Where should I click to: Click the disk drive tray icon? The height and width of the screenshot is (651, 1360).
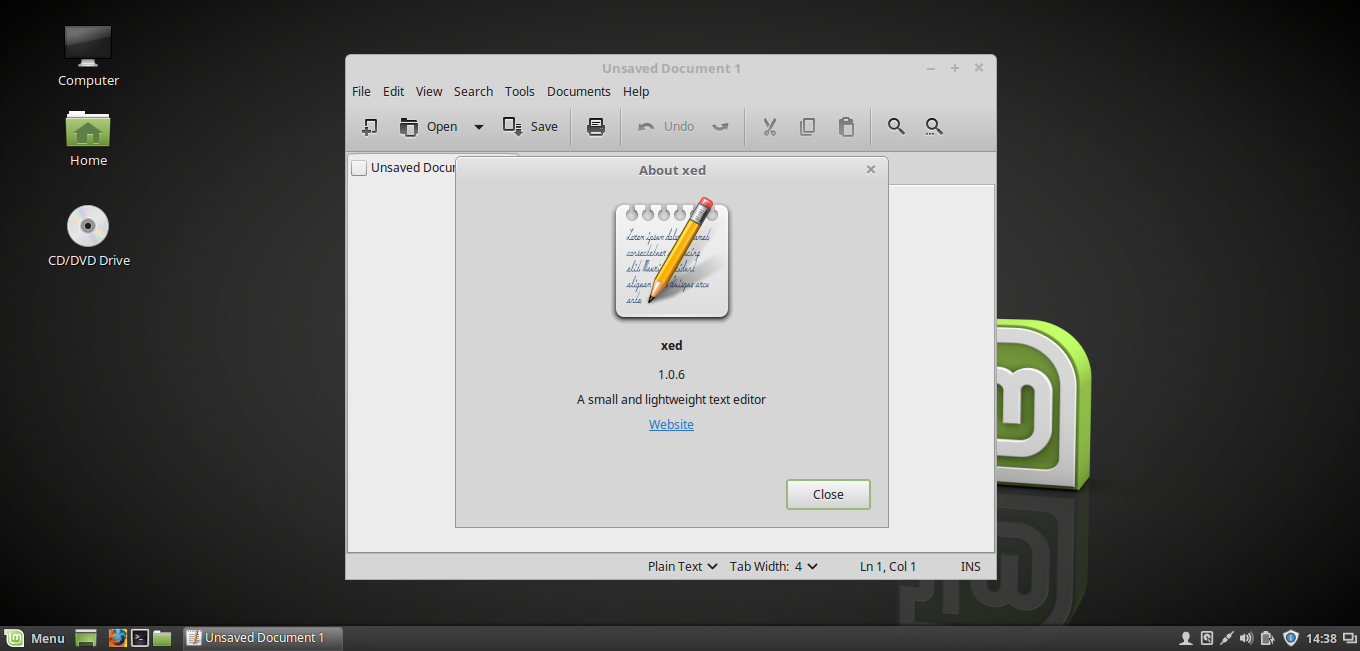[1207, 638]
